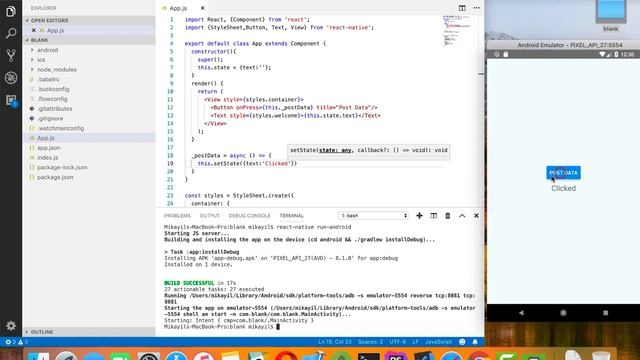Change indentation via Spaces: 2
Screen dimensions: 640x360
point(371,342)
